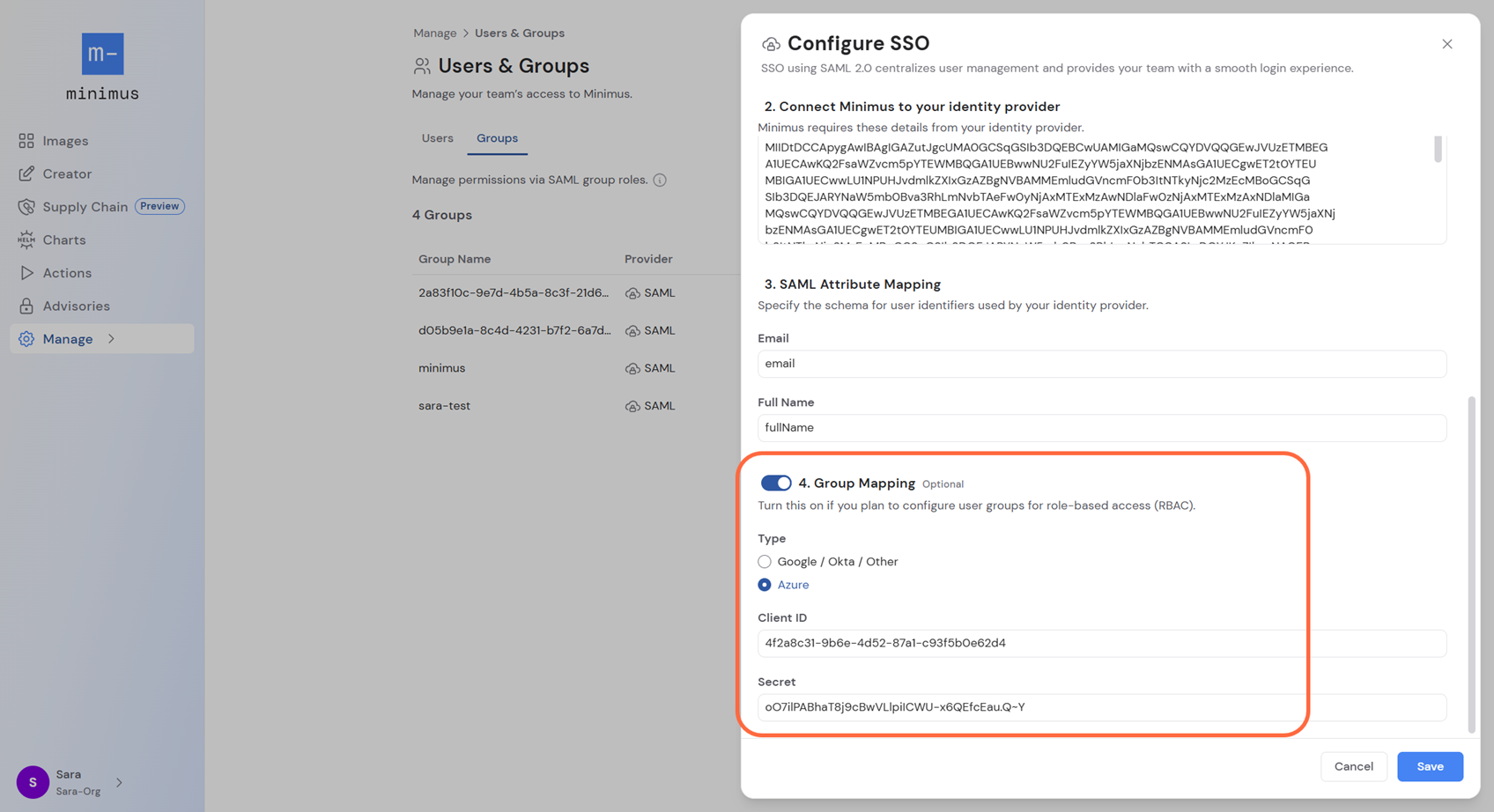
Task: Switch to the Users tab
Action: point(437,138)
